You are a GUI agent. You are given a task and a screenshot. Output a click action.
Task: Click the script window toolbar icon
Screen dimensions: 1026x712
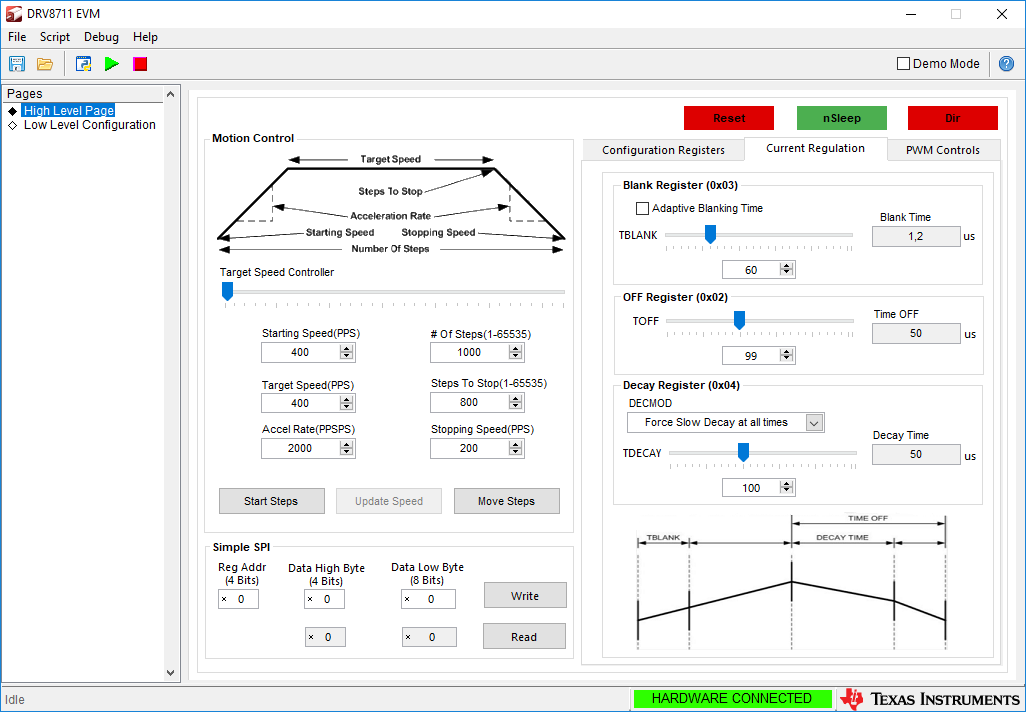pos(83,63)
